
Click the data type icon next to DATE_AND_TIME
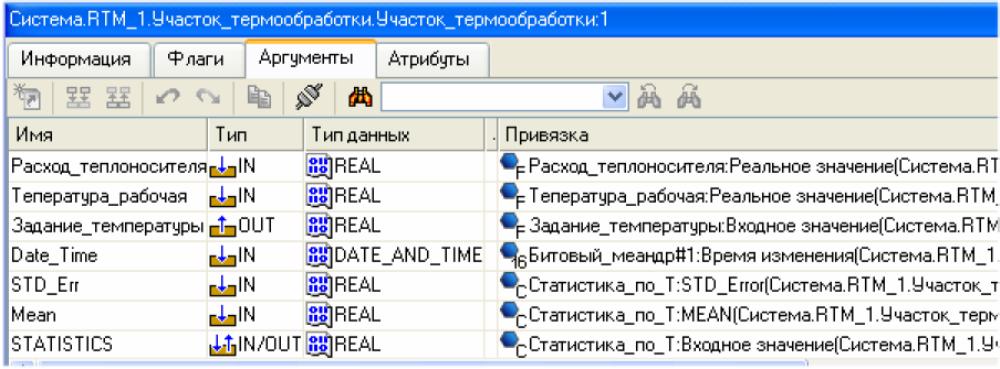(320, 256)
